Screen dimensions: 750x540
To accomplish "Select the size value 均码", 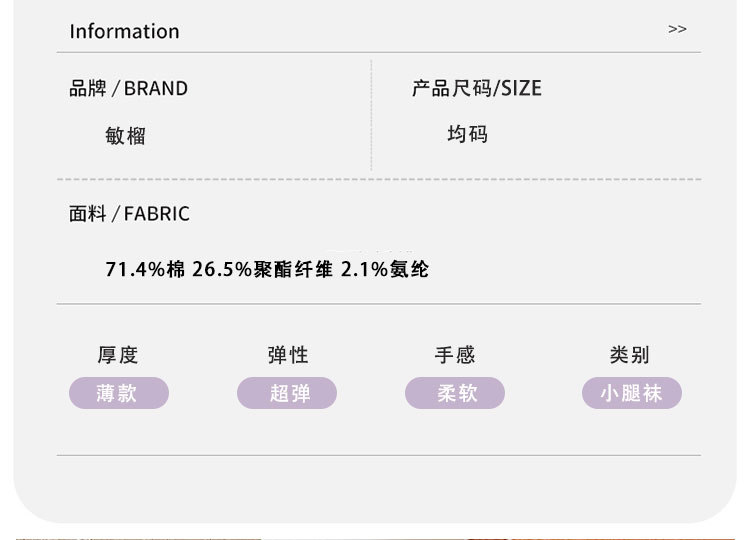I will [467, 134].
